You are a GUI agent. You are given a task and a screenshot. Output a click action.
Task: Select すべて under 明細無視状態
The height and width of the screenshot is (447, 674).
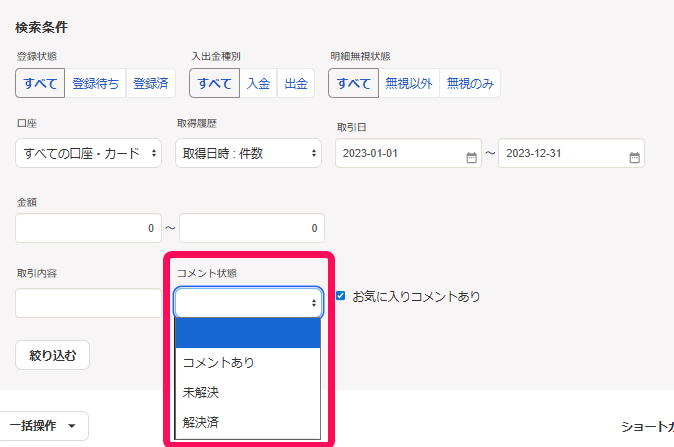coord(353,83)
